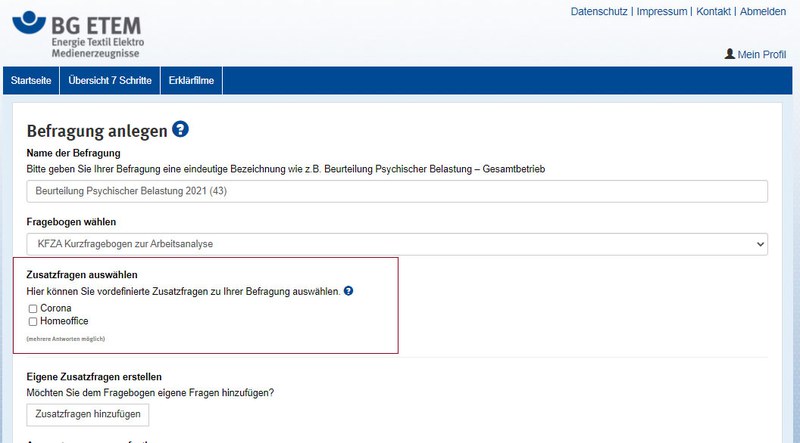Viewport: 800px width, 443px height.
Task: Enable the Corona checkbox
Action: pyautogui.click(x=33, y=308)
